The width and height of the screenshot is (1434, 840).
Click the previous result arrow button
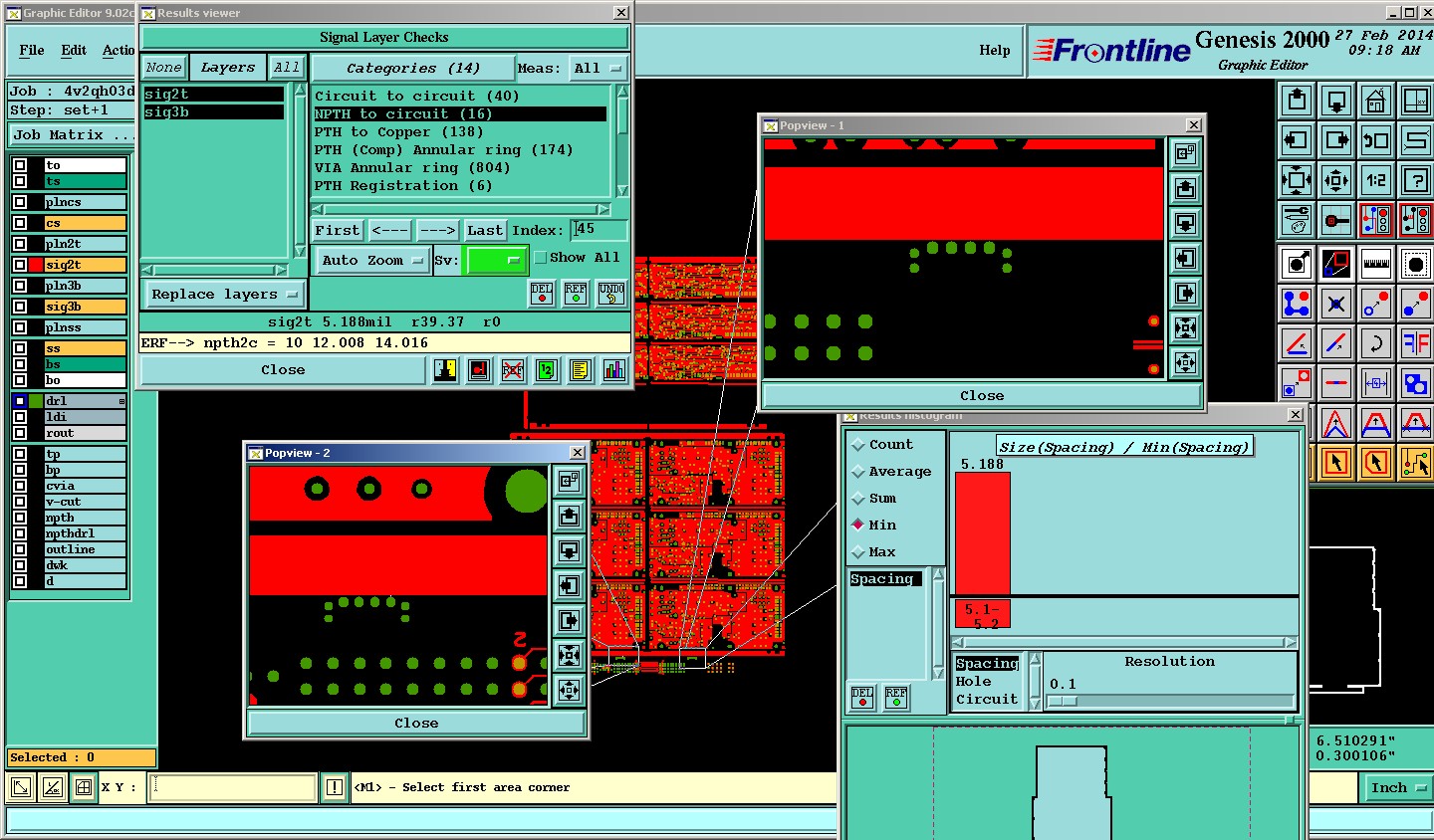coord(389,230)
